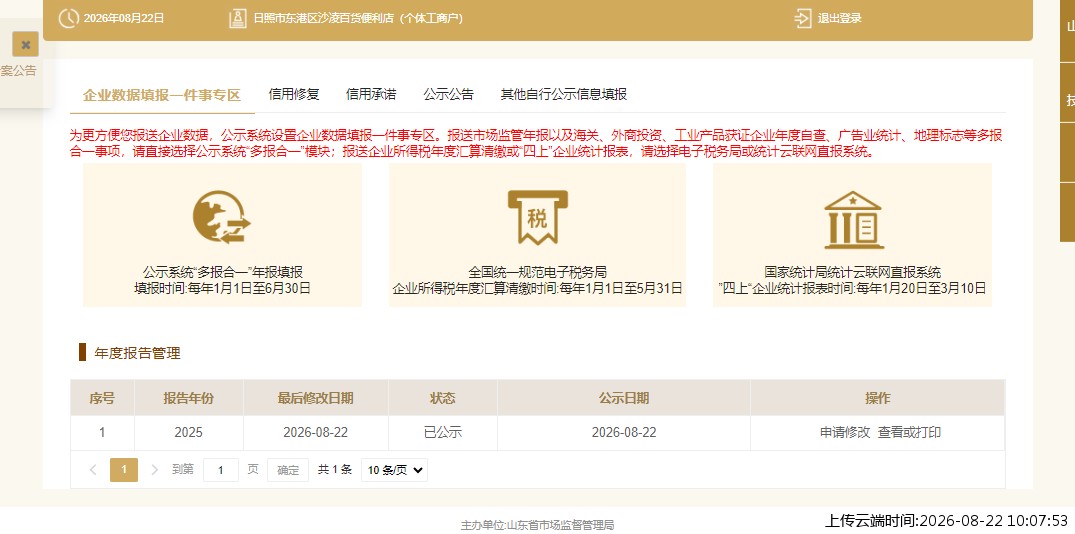Click the 公示日期 column header
Viewport: 1075px width, 534px height.
pyautogui.click(x=624, y=398)
